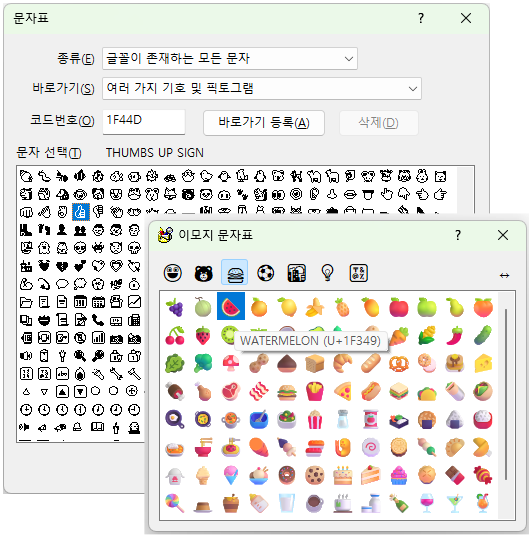The width and height of the screenshot is (529, 535).
Task: Select the wine glass emoji
Action: (x=427, y=503)
